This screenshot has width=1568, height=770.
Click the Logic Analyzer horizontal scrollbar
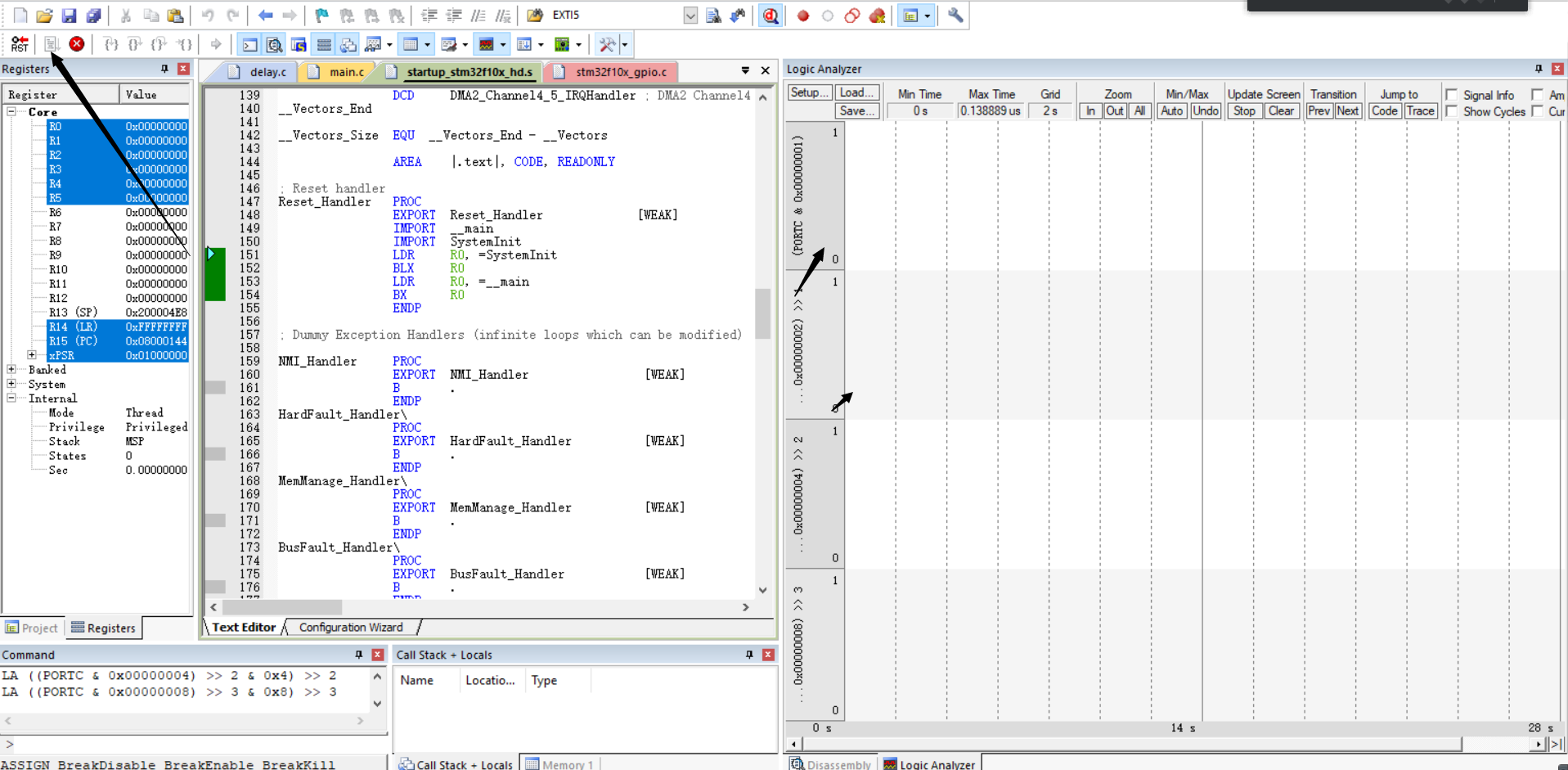coord(1132,744)
